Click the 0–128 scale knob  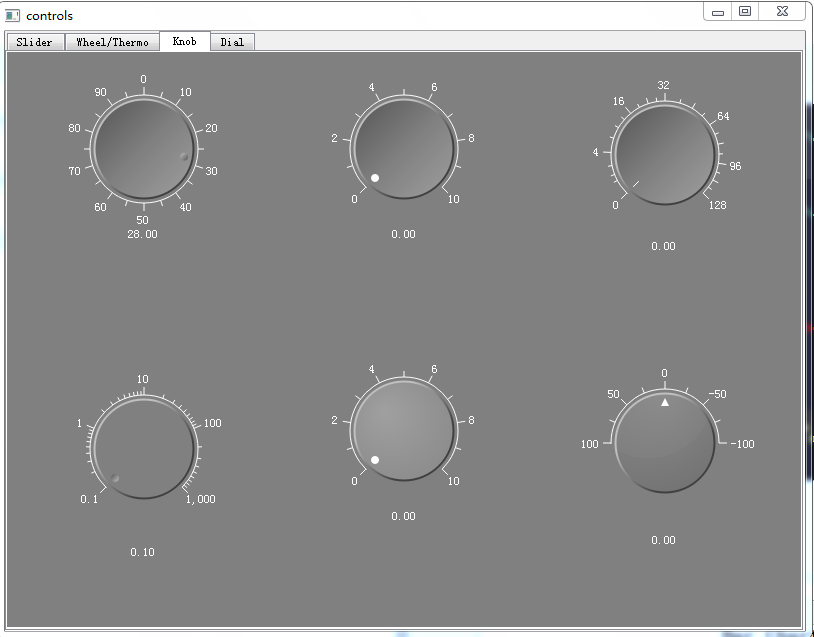(x=664, y=155)
